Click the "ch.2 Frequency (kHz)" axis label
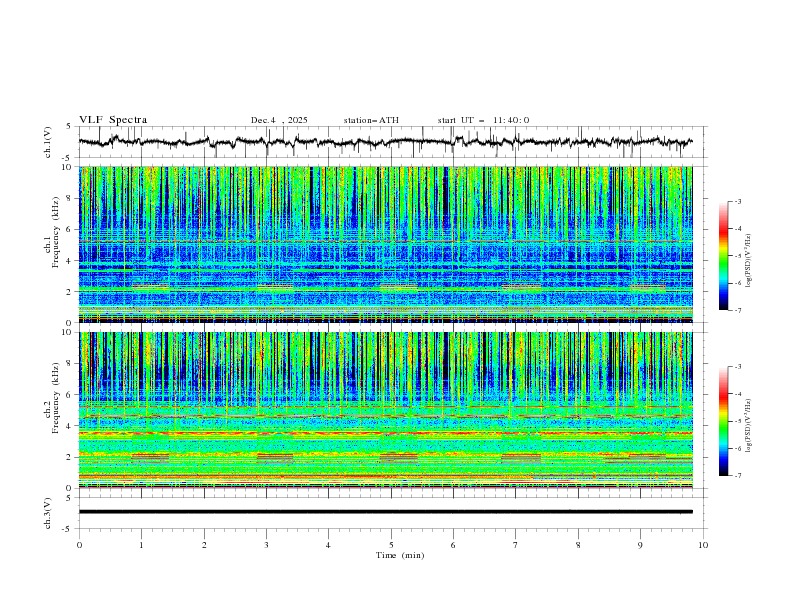The image size is (792, 612). click(52, 398)
